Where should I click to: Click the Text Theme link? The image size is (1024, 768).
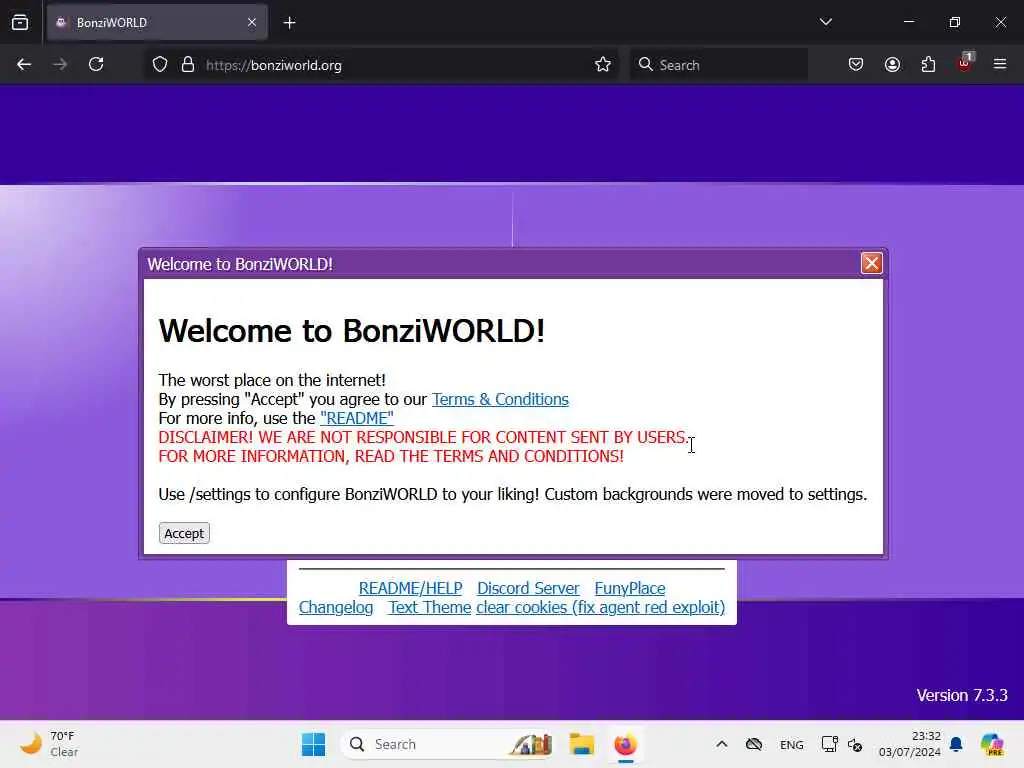tap(430, 607)
